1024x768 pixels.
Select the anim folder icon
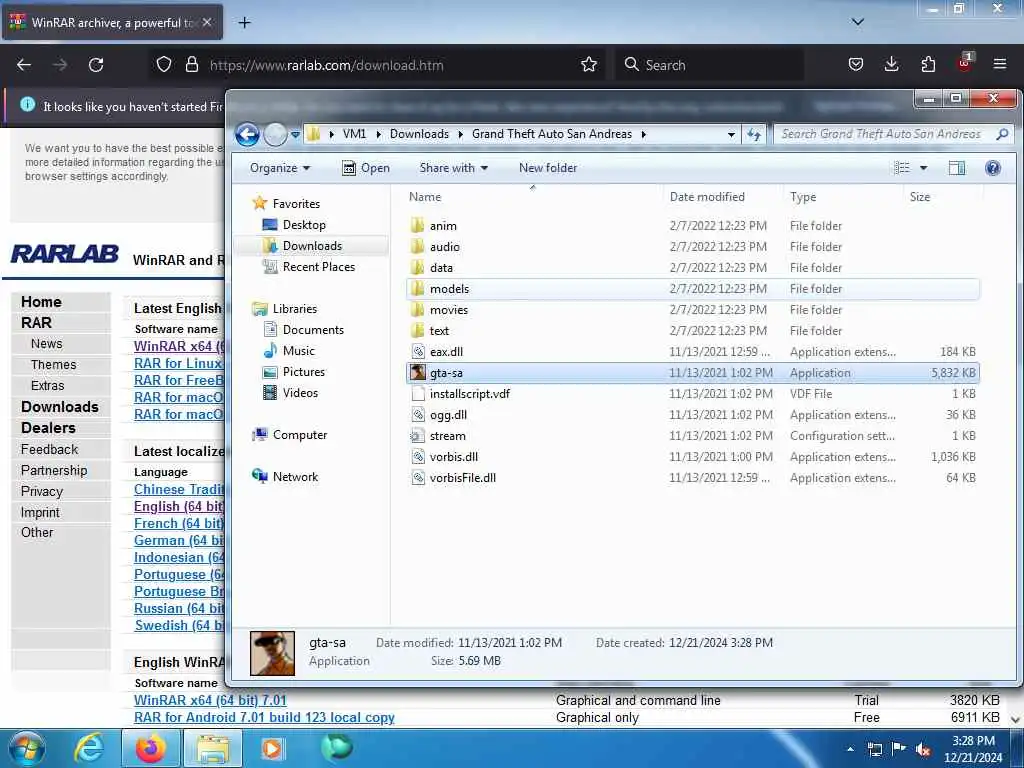pyautogui.click(x=418, y=225)
